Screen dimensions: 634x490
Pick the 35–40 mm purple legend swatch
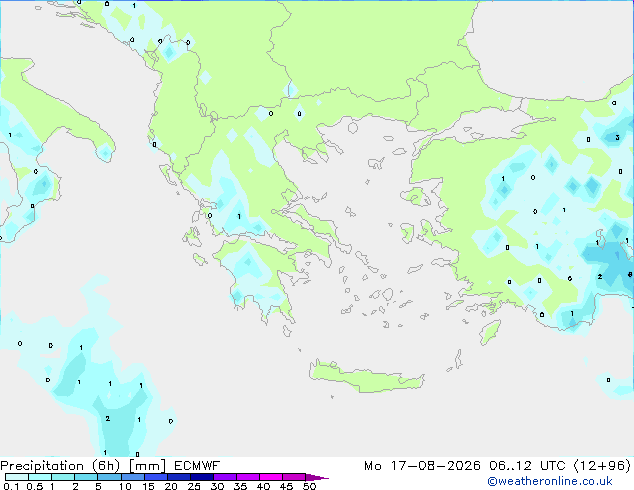pyautogui.click(x=247, y=477)
